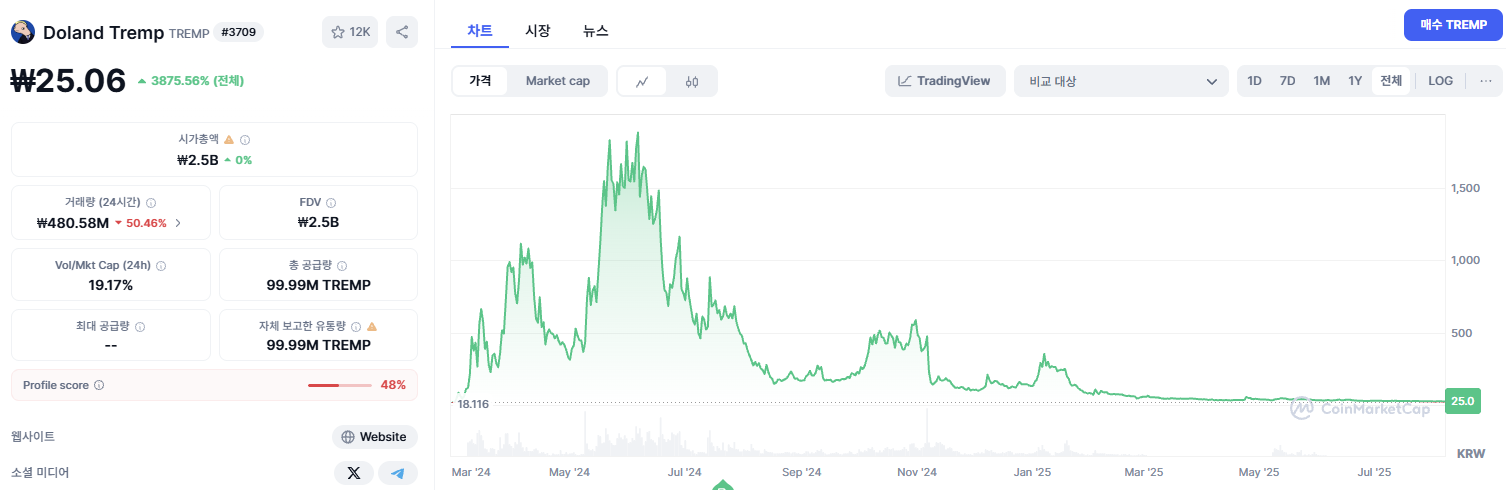
Task: Click the May '24 axis label
Action: pos(570,472)
